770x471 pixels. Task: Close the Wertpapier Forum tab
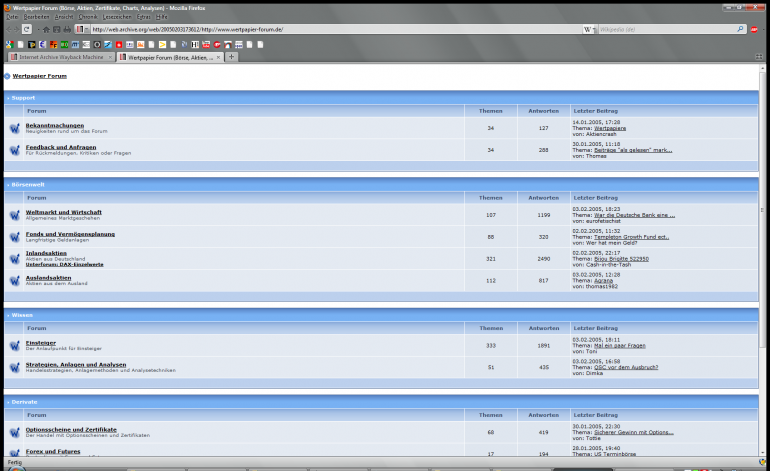(219, 57)
